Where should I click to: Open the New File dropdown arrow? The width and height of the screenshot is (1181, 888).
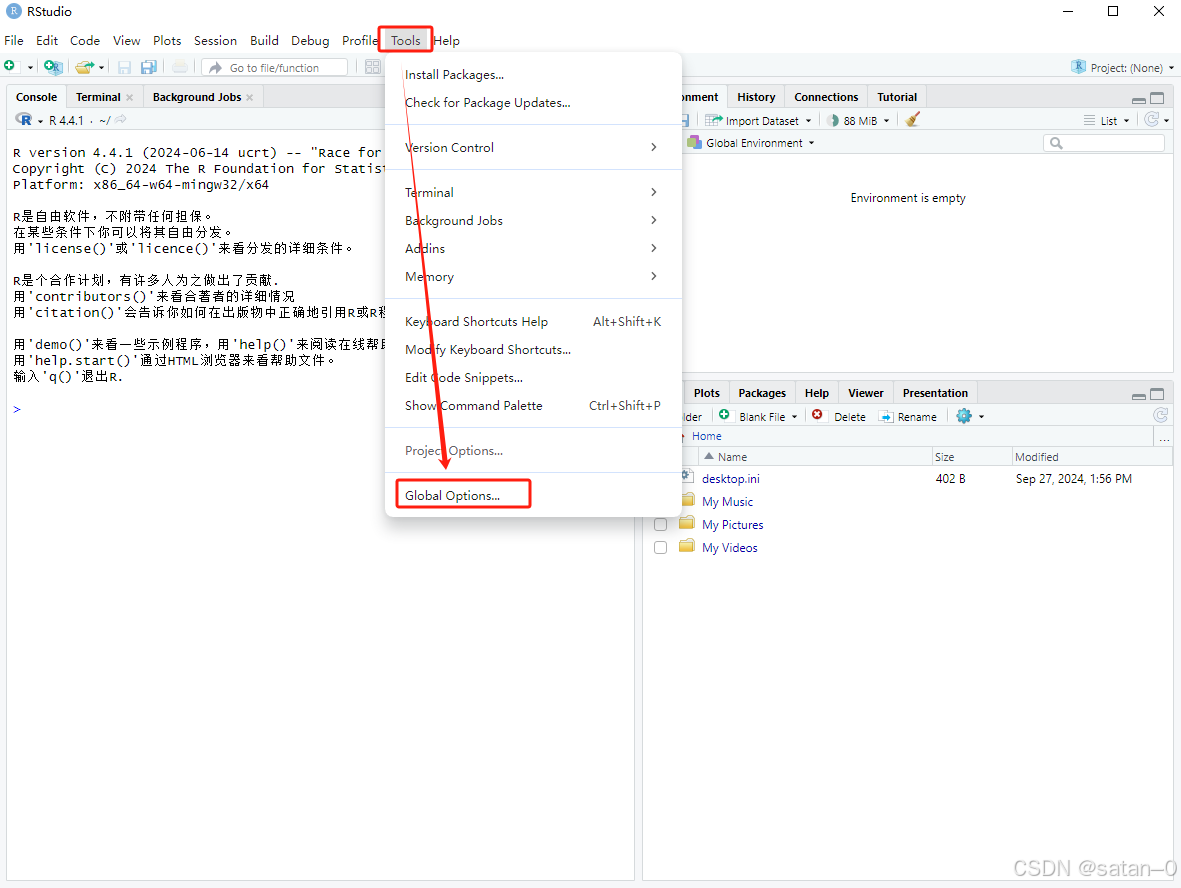pos(30,67)
